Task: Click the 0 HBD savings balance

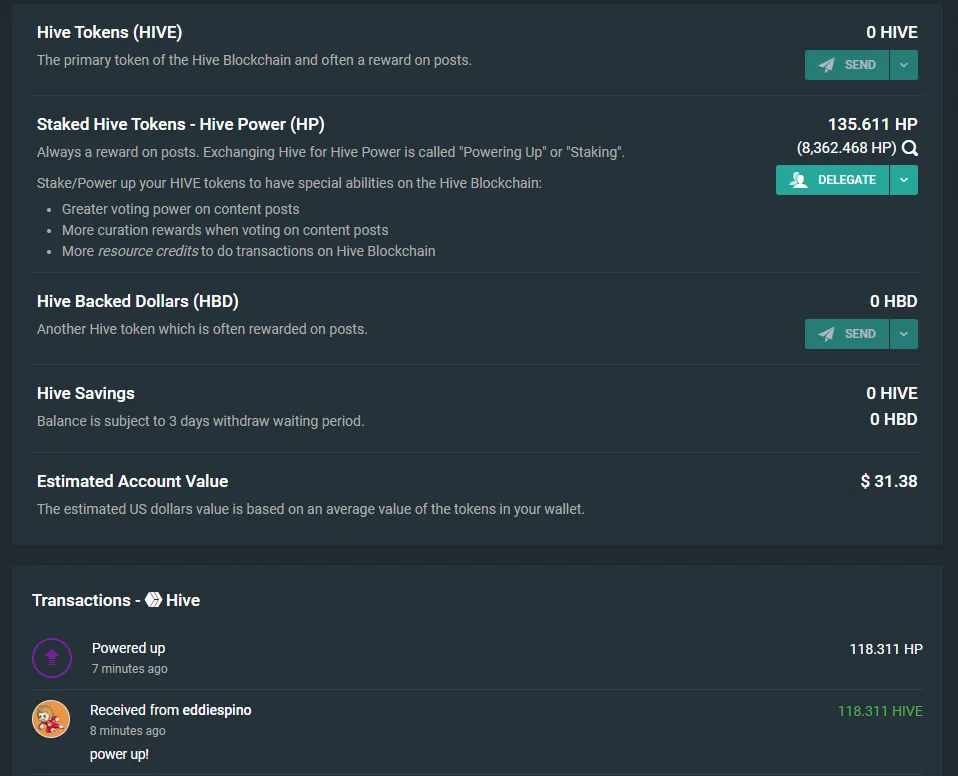Action: 893,419
